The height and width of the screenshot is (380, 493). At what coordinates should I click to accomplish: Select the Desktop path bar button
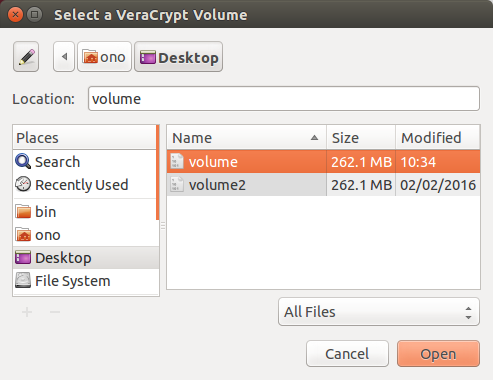point(178,57)
